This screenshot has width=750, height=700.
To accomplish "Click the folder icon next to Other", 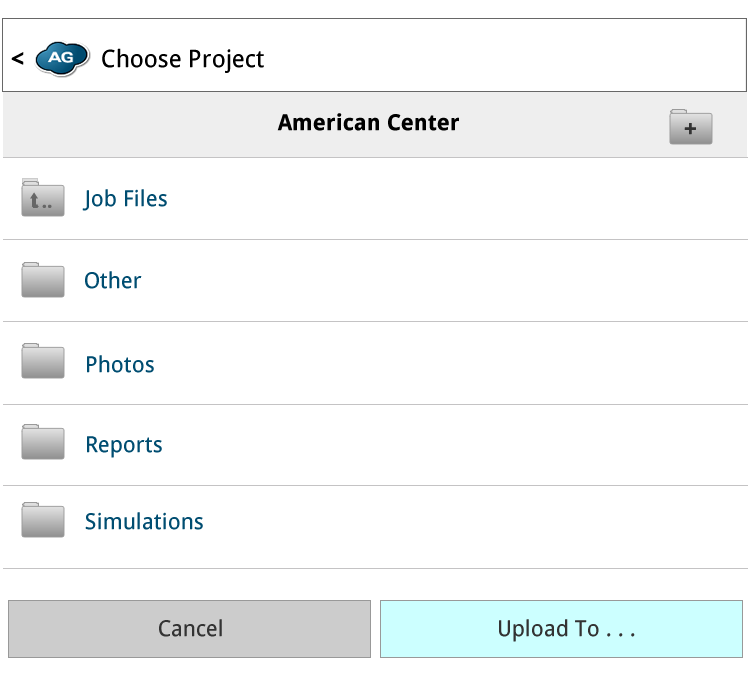I will (x=43, y=281).
